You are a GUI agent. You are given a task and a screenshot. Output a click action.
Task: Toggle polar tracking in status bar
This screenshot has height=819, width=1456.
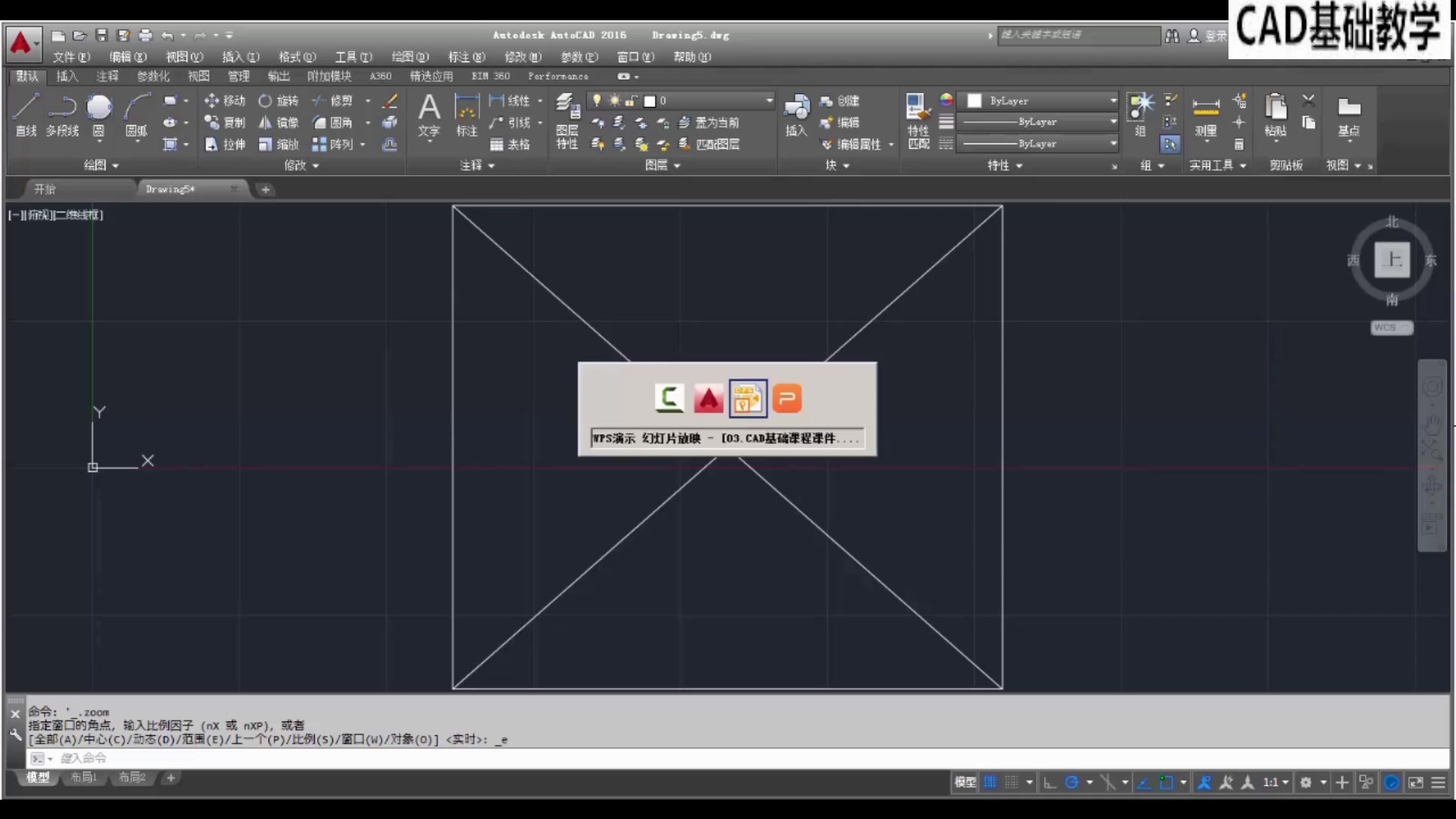click(x=1072, y=783)
